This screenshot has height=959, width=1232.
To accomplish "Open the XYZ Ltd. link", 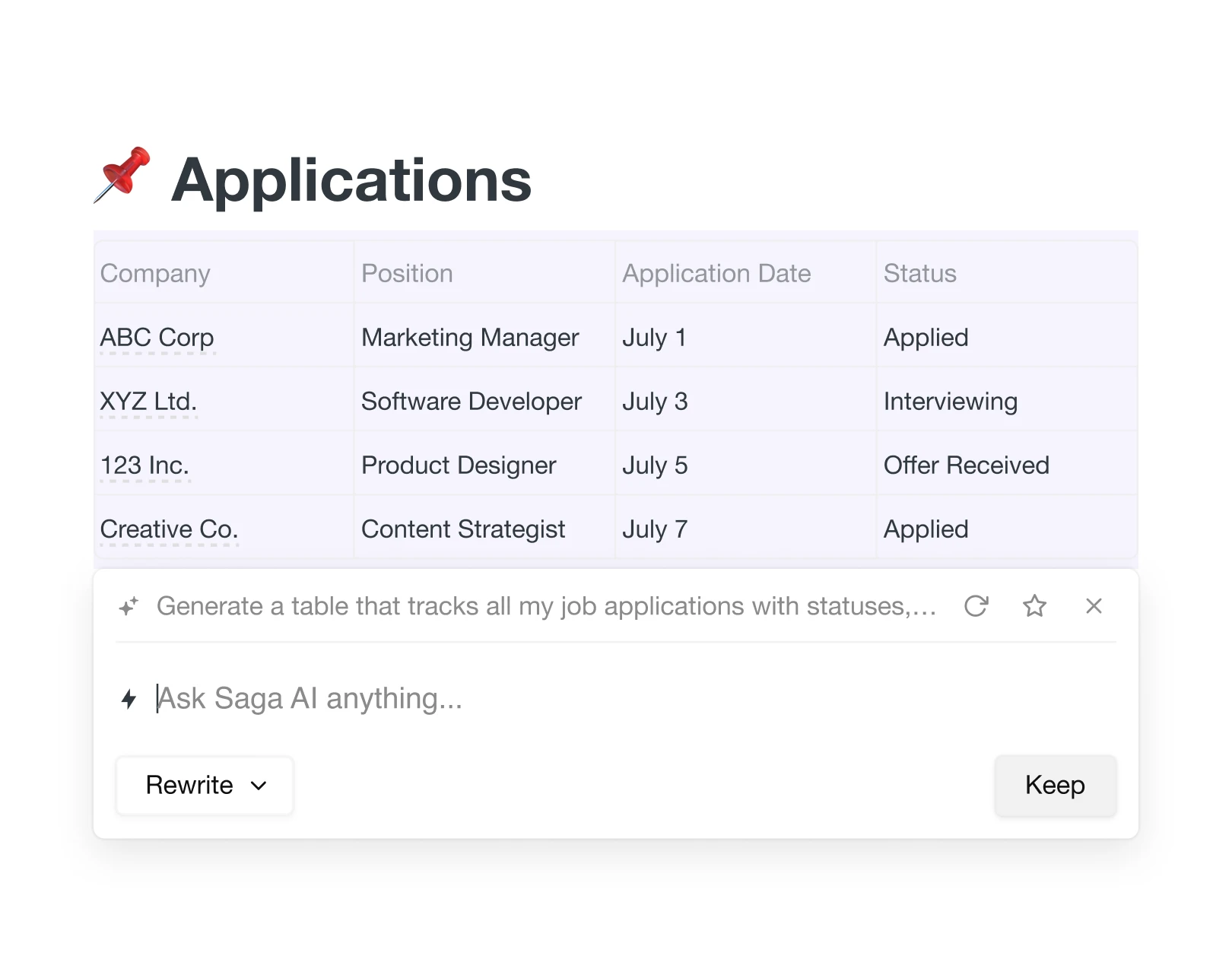I will tap(148, 402).
